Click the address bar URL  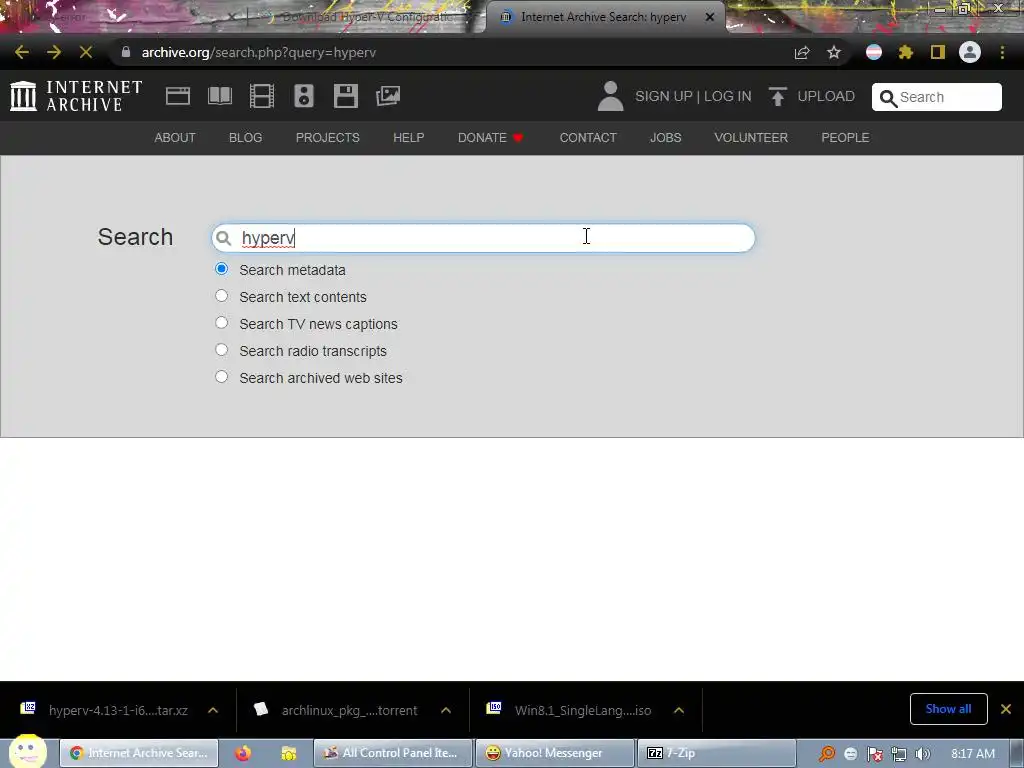259,52
